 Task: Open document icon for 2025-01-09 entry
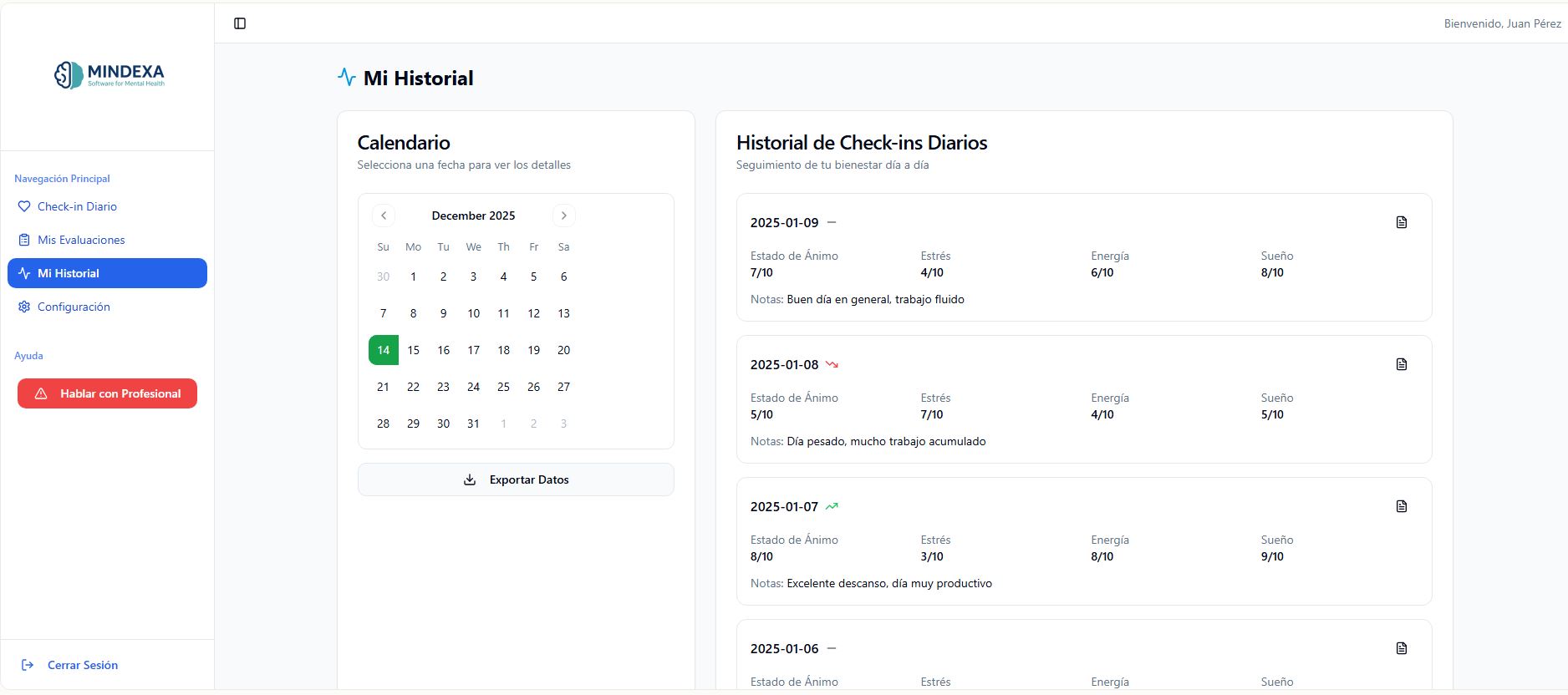coord(1401,222)
